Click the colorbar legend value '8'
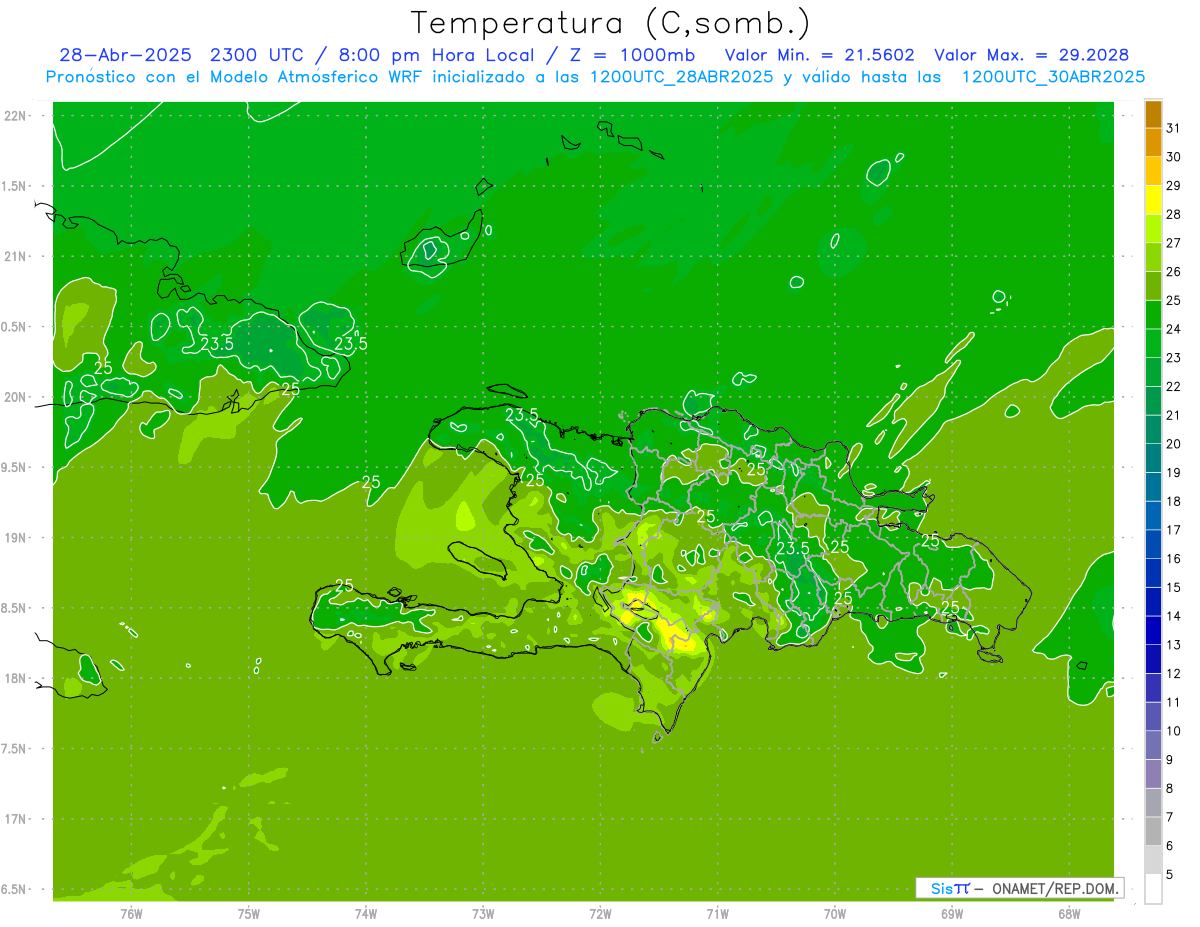The image size is (1200, 927). [1170, 788]
